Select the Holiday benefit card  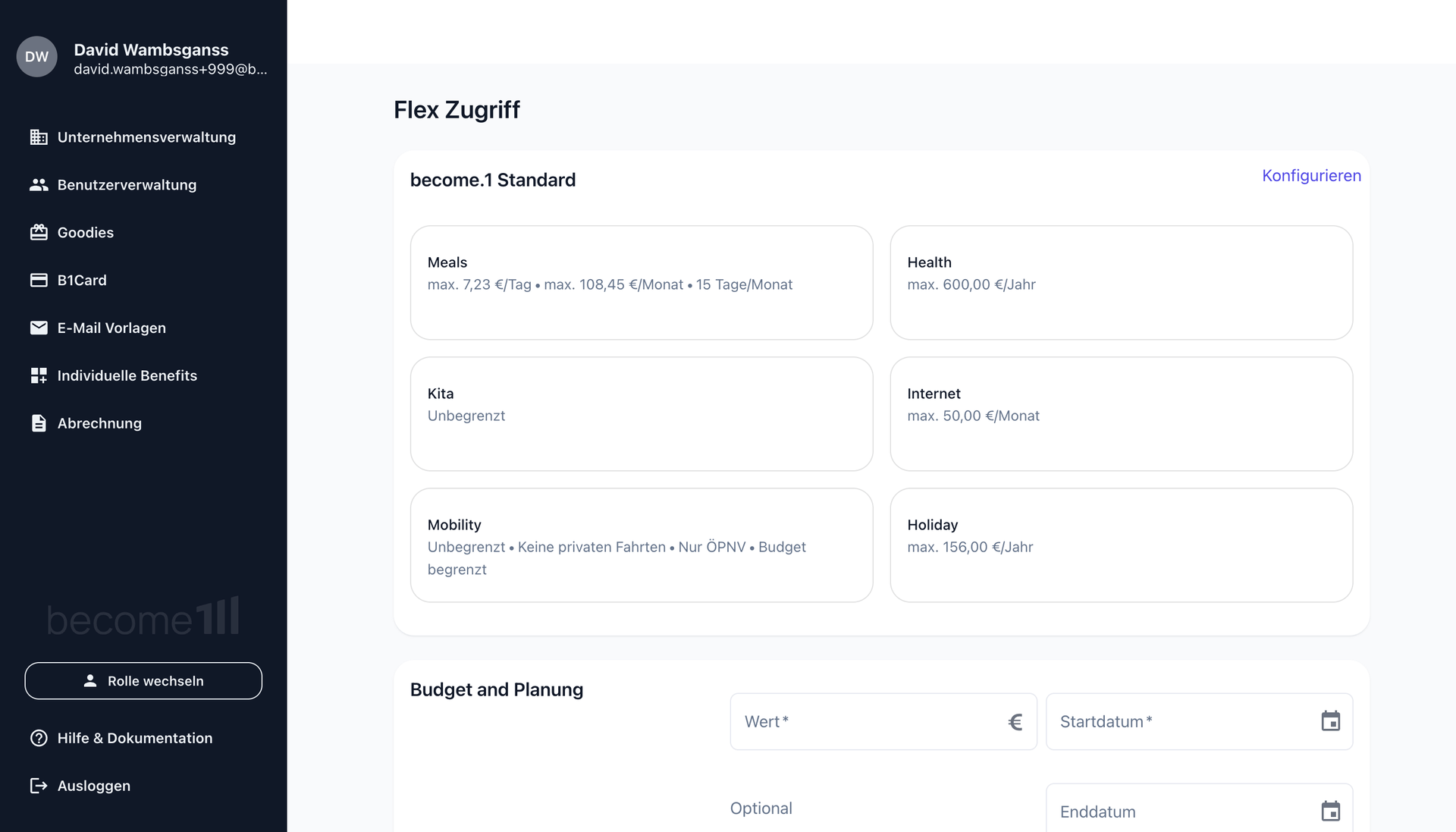point(1121,545)
